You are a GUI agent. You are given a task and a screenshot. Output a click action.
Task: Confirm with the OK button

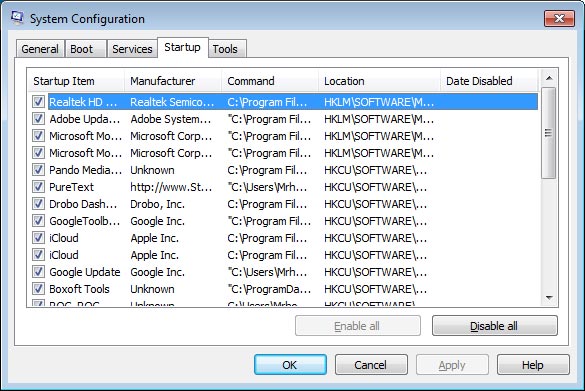point(290,365)
